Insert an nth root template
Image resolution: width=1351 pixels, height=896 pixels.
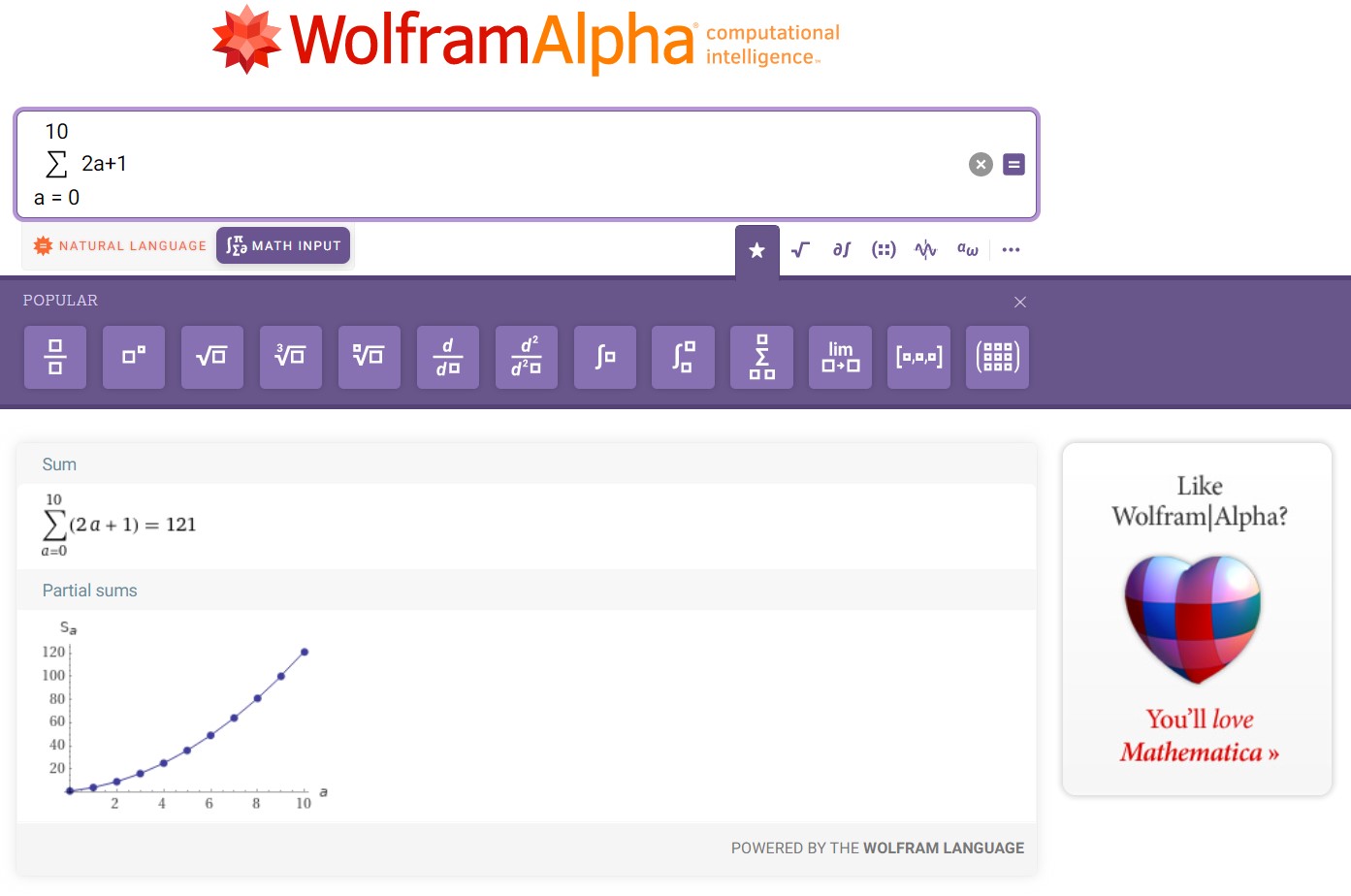tap(370, 357)
